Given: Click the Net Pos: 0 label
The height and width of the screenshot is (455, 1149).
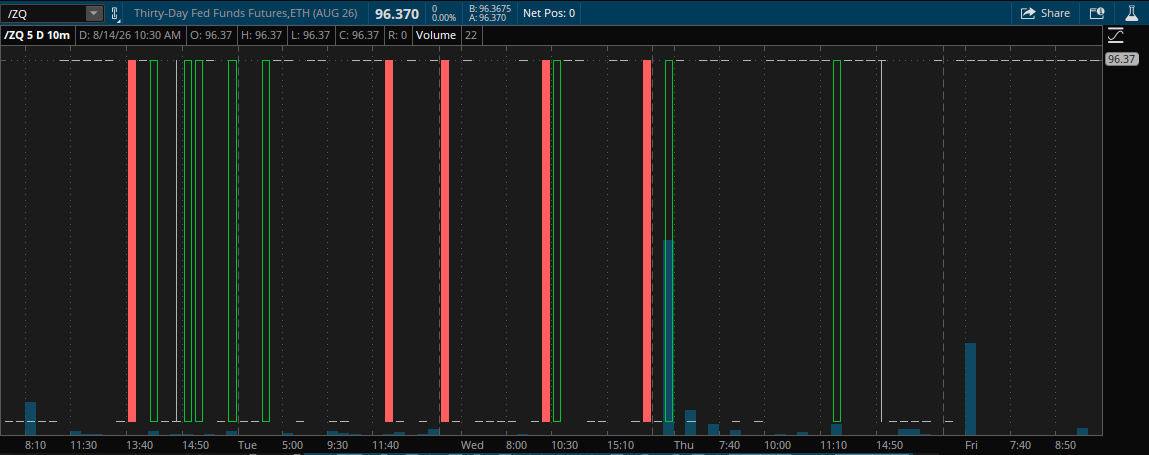Looking at the screenshot, I should click(x=549, y=13).
